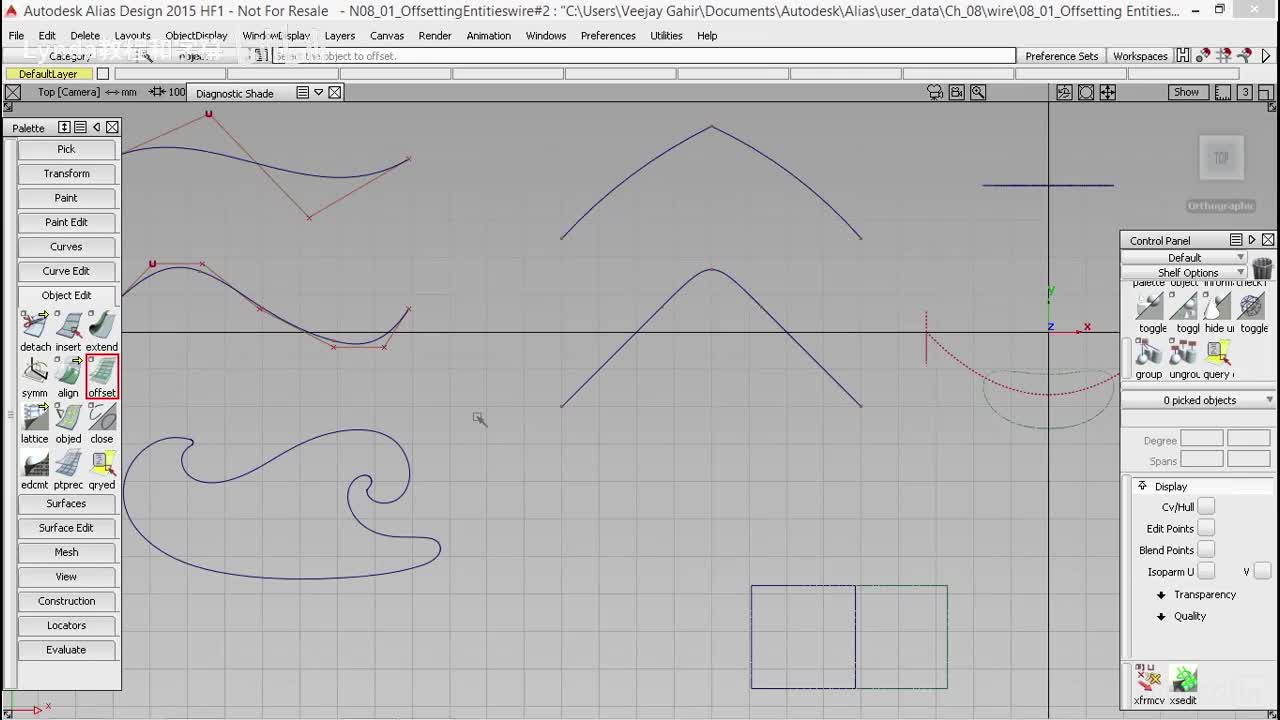
Task: Activate the offset tool icon
Action: tap(102, 371)
